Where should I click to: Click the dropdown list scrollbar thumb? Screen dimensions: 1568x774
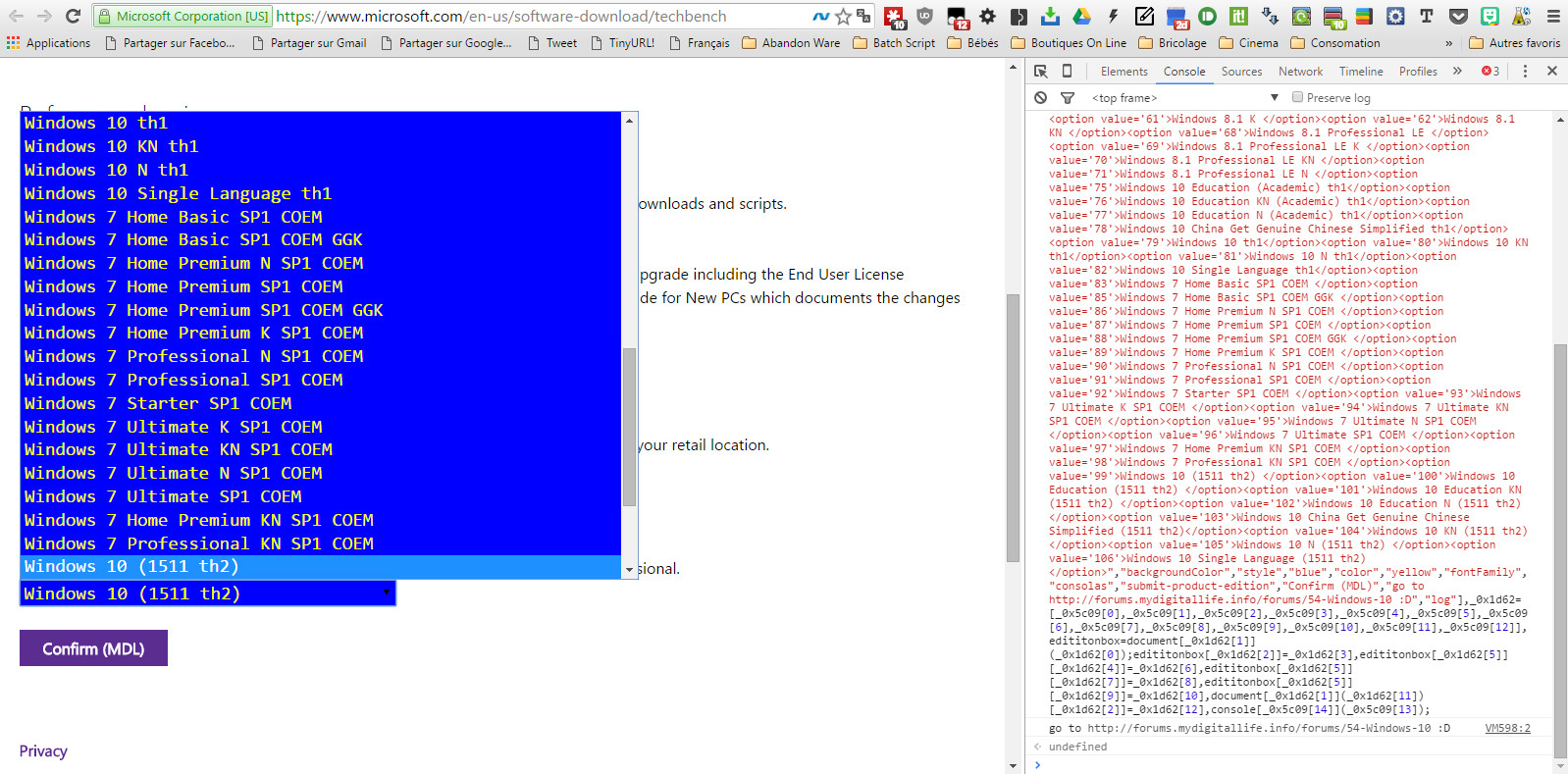pyautogui.click(x=629, y=427)
